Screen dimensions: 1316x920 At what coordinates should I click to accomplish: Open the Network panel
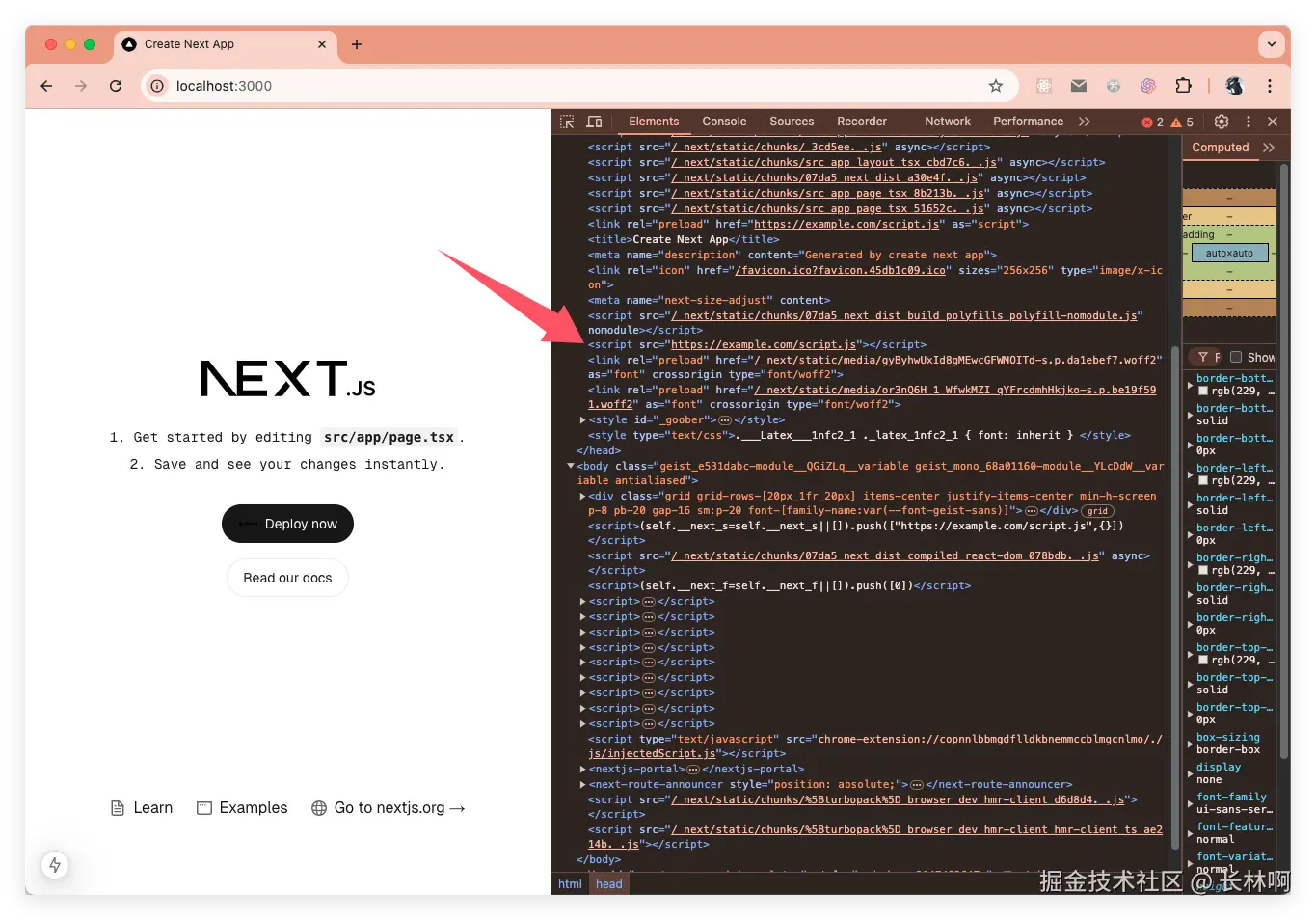[948, 122]
